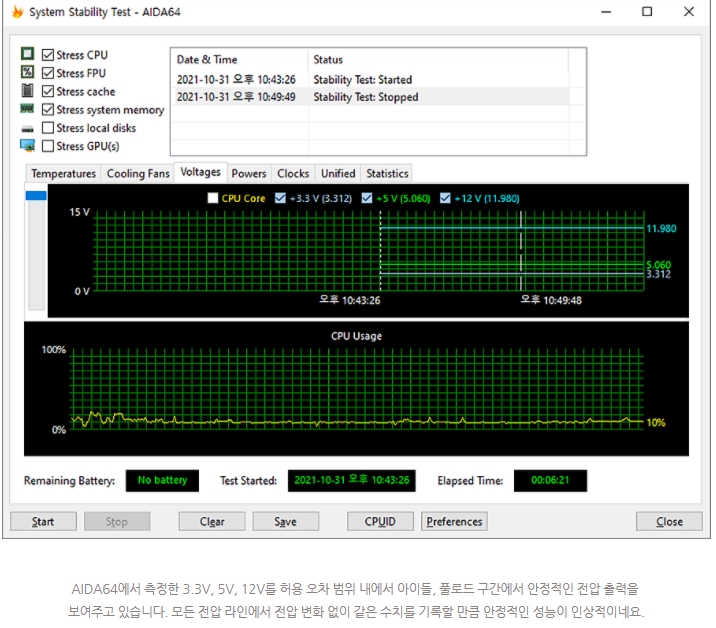Image resolution: width=716 pixels, height=628 pixels.
Task: Click the blue thumb of the vertical graph slider
Action: (x=36, y=195)
